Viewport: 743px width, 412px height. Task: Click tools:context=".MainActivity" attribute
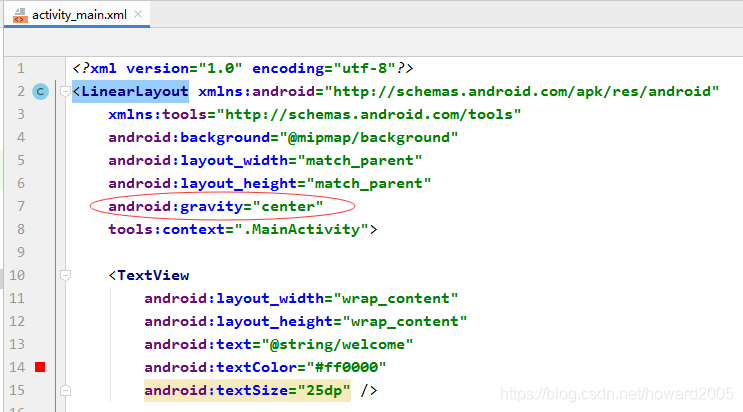coord(239,229)
